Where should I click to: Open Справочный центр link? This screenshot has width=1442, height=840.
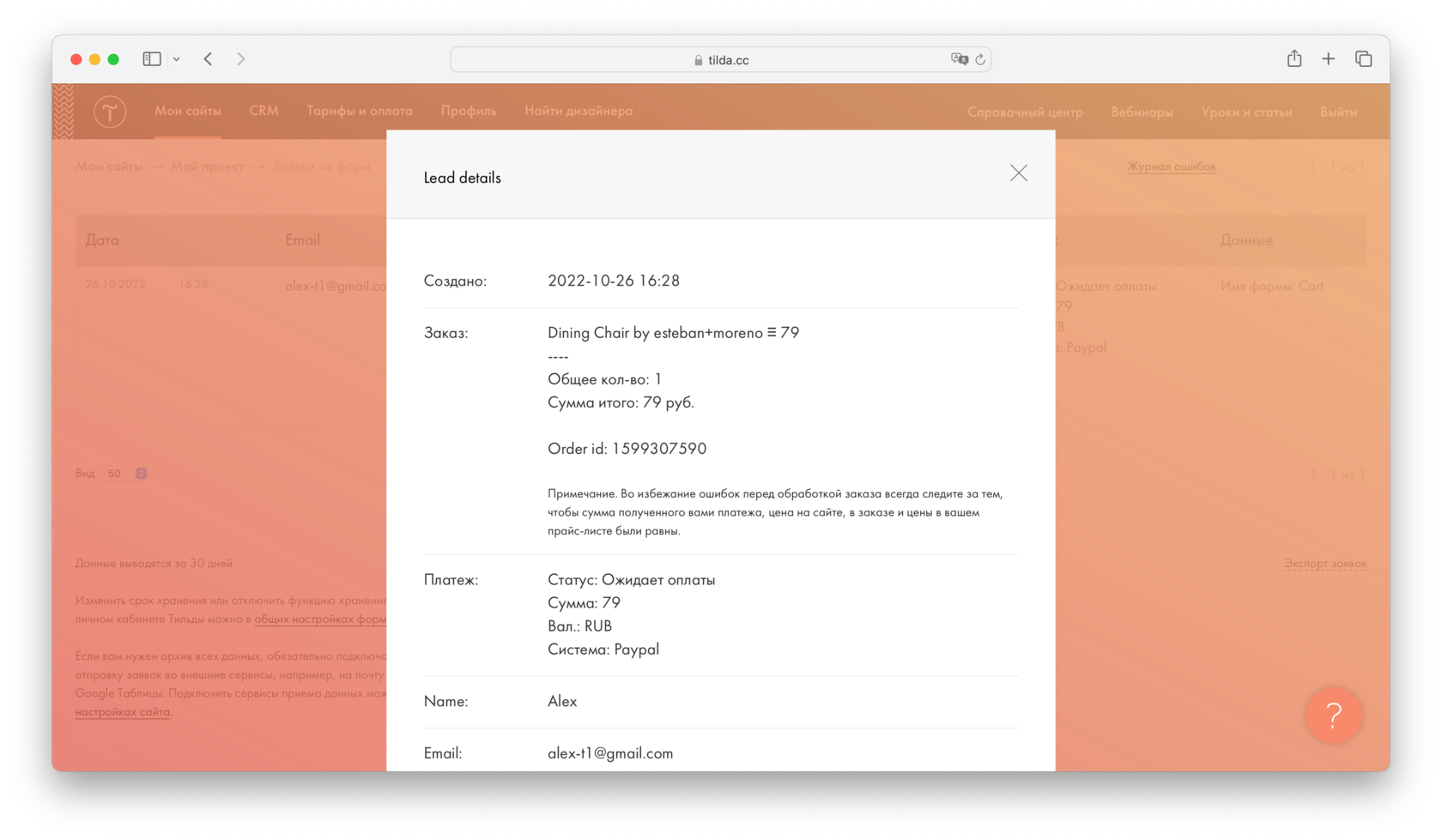pos(1025,112)
